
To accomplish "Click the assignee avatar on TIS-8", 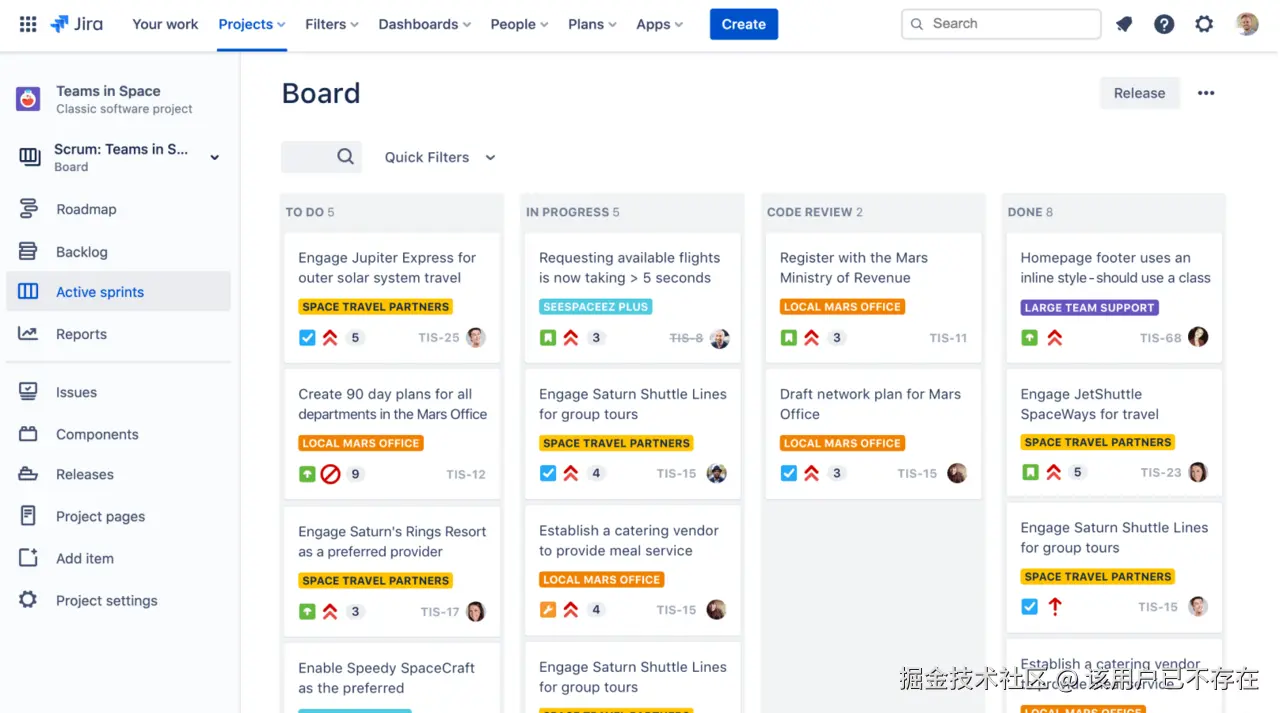I will pos(720,338).
